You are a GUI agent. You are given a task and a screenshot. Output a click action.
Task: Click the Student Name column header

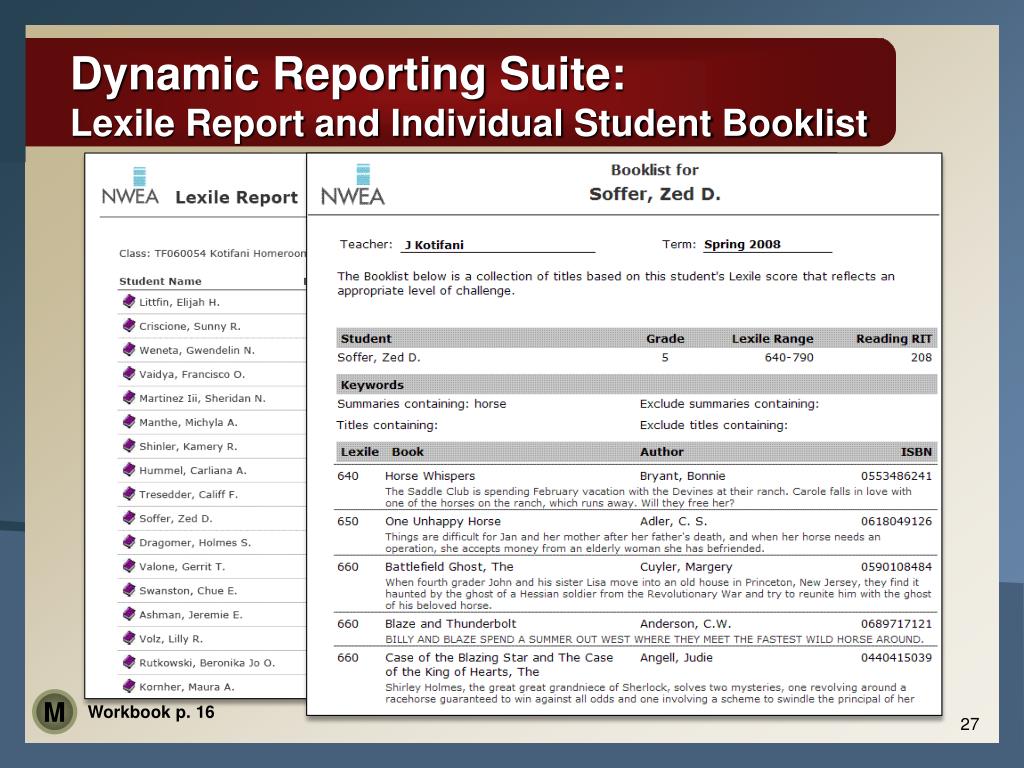(160, 281)
